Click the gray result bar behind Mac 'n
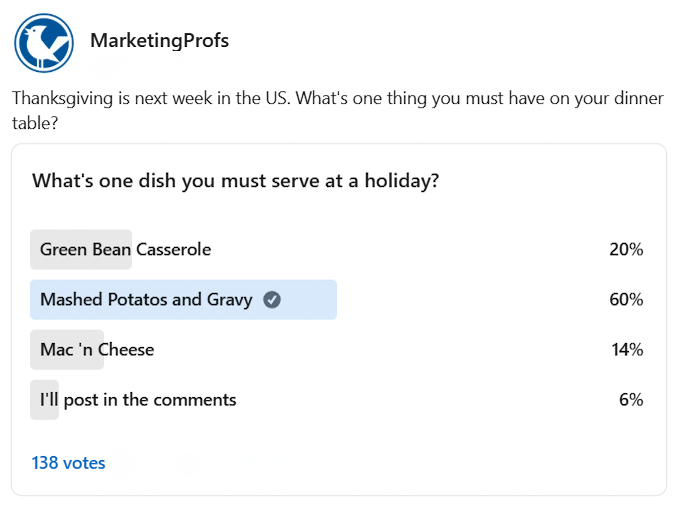 [x=67, y=350]
